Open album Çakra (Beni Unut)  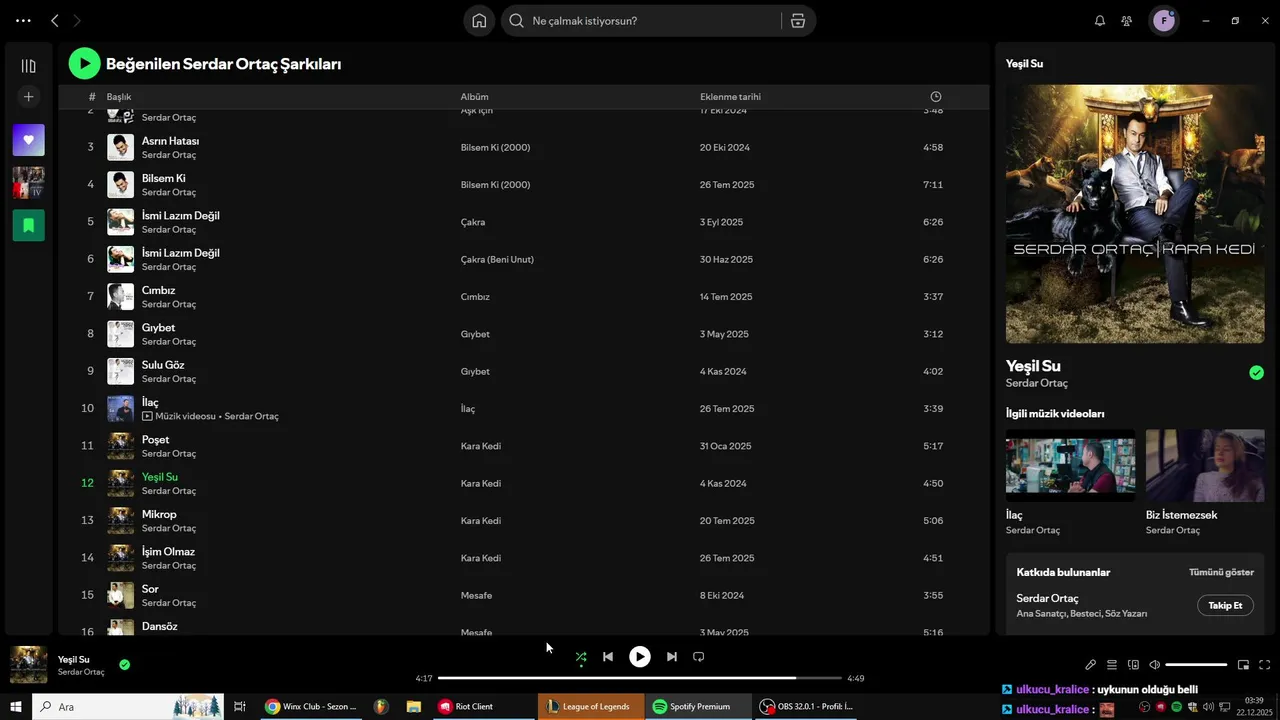(x=497, y=259)
